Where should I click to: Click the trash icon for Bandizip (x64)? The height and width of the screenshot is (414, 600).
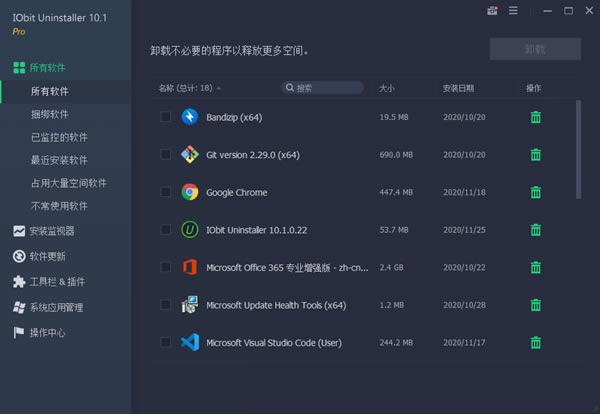point(536,117)
